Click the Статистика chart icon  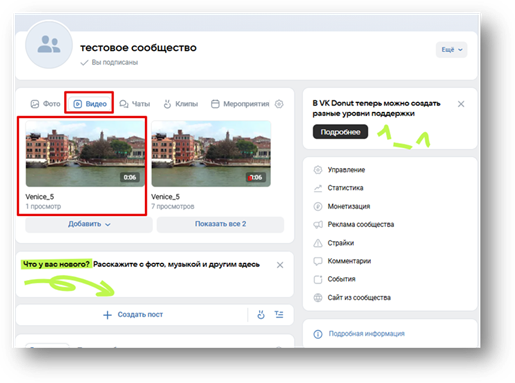point(318,188)
